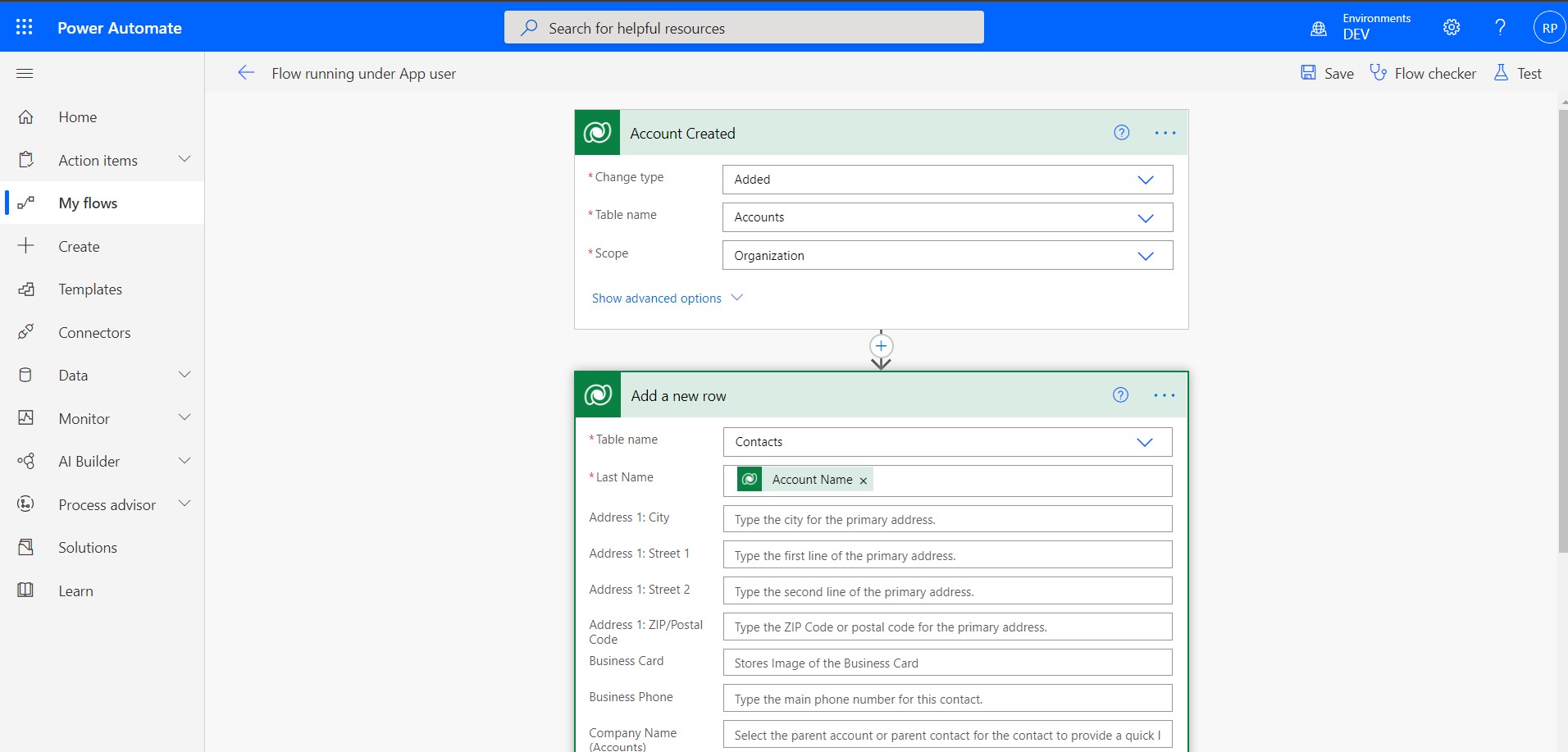
Task: Click the back arrow next to flow name
Action: pos(246,73)
